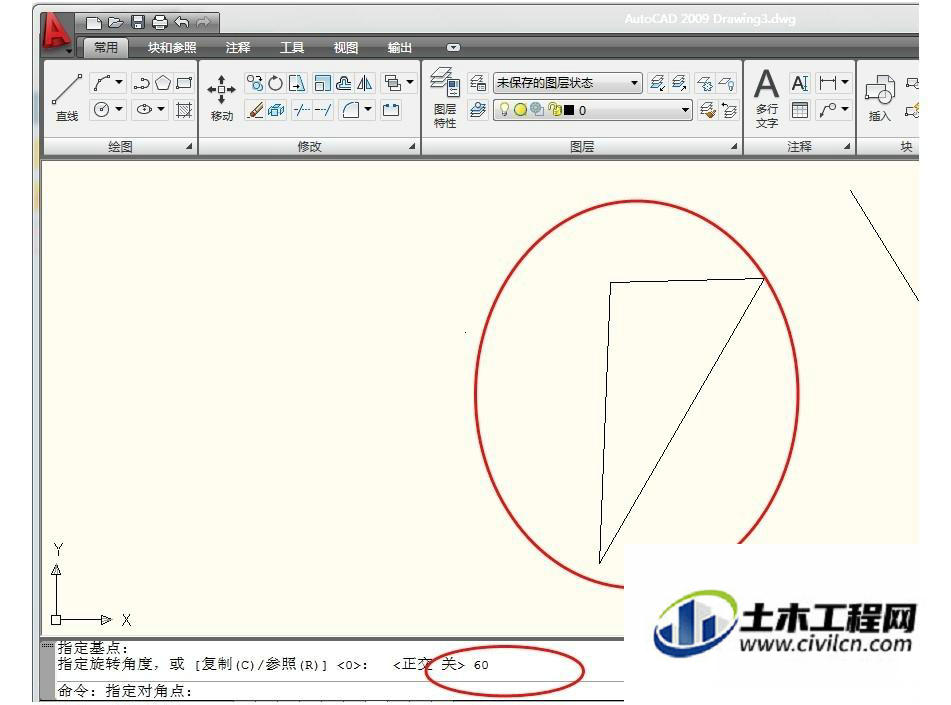Open the current layer 0 dropdown list
The width and height of the screenshot is (951, 705).
(x=593, y=110)
